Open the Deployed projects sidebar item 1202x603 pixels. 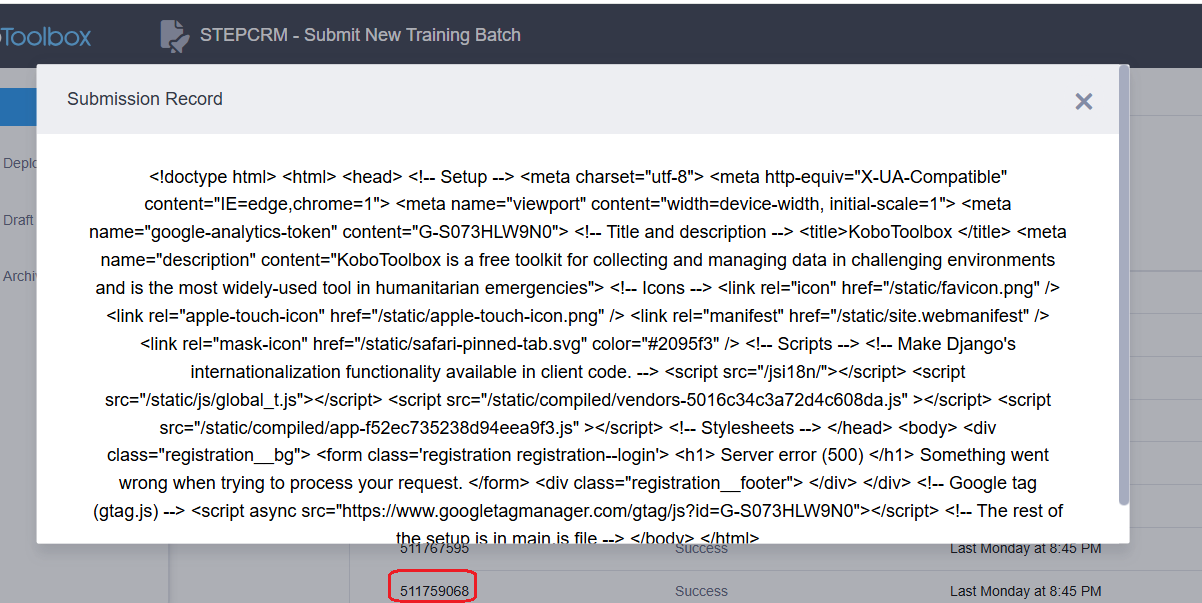tap(18, 163)
